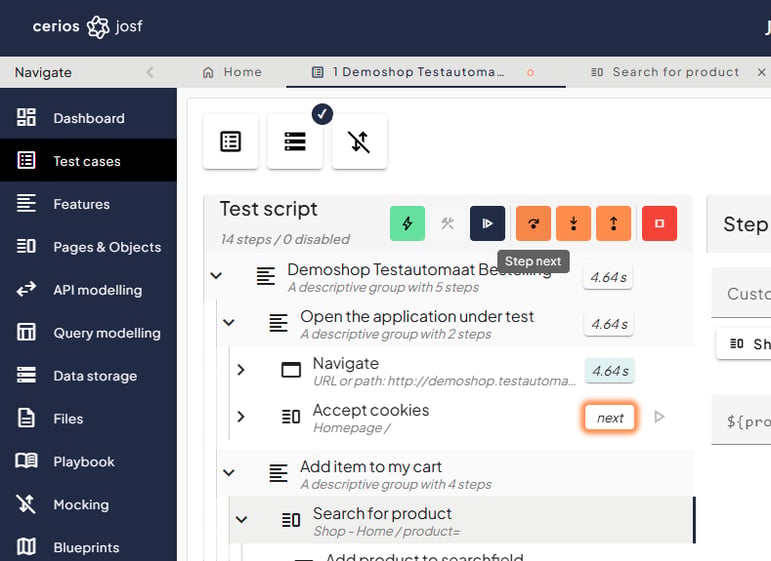Collapse the Navigate sidebar with the chevron

150,72
